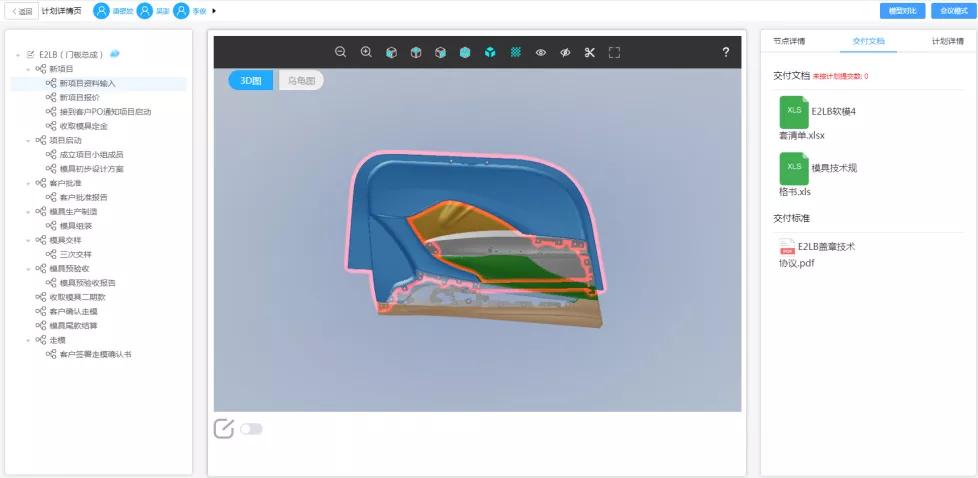This screenshot has height=478, width=978.
Task: Collapse the 客户批准 tree node
Action: [x=29, y=183]
